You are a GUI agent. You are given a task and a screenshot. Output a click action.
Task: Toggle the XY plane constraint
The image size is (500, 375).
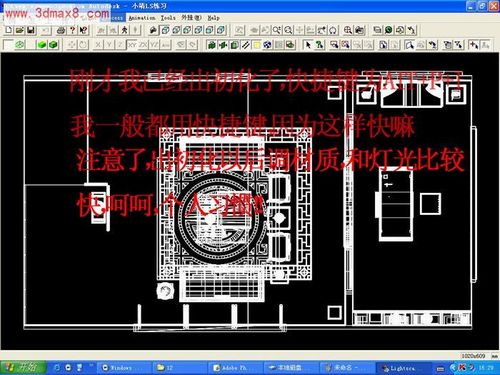(132, 45)
